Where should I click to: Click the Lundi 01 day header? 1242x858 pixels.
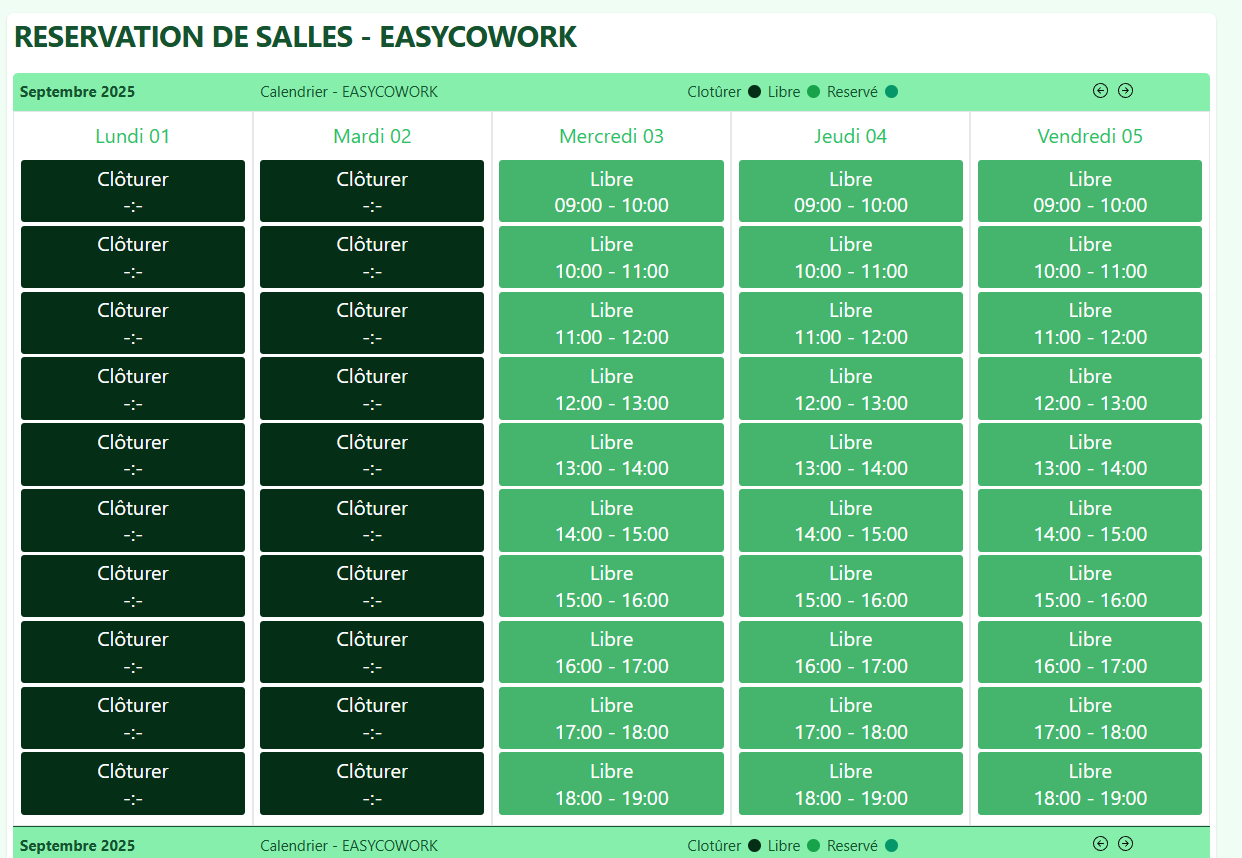(x=133, y=136)
